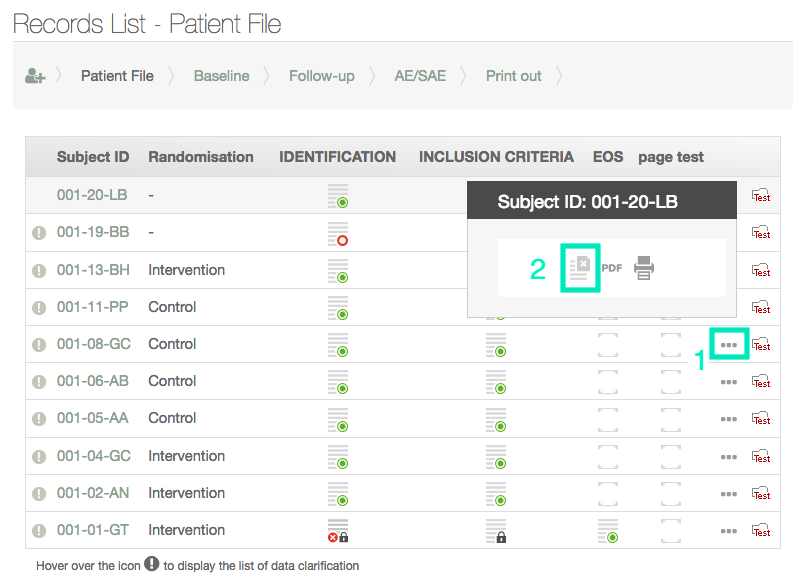Open IDENTIFICATION form for subject 001-19-BB
Screen dimensions: 801x583
pyautogui.click(x=338, y=234)
